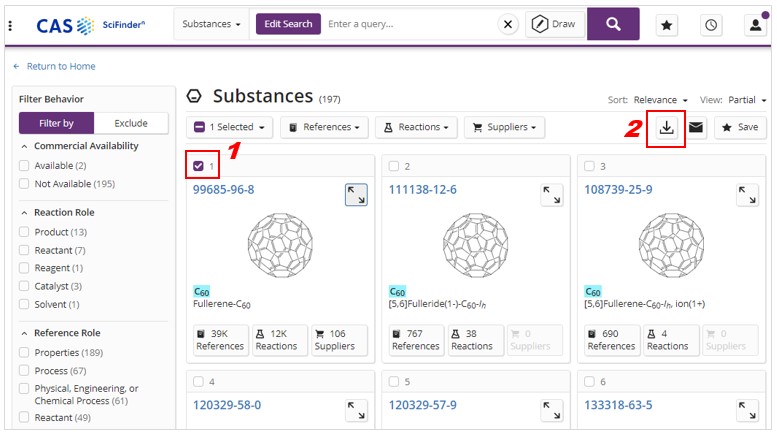This screenshot has width=777, height=435.
Task: Click the Enter a query field
Action: [x=409, y=24]
